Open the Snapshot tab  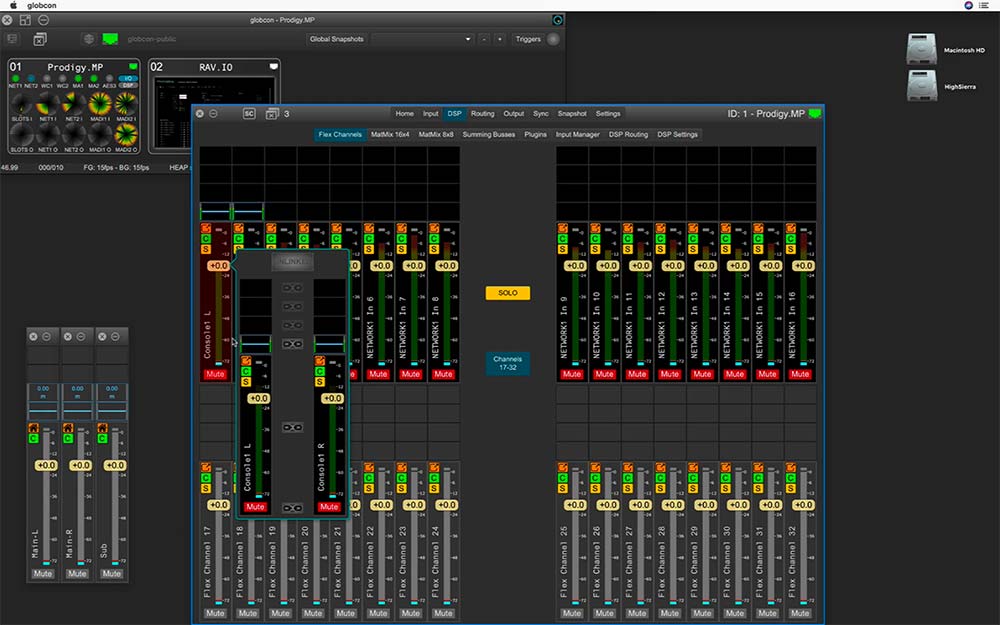(571, 114)
